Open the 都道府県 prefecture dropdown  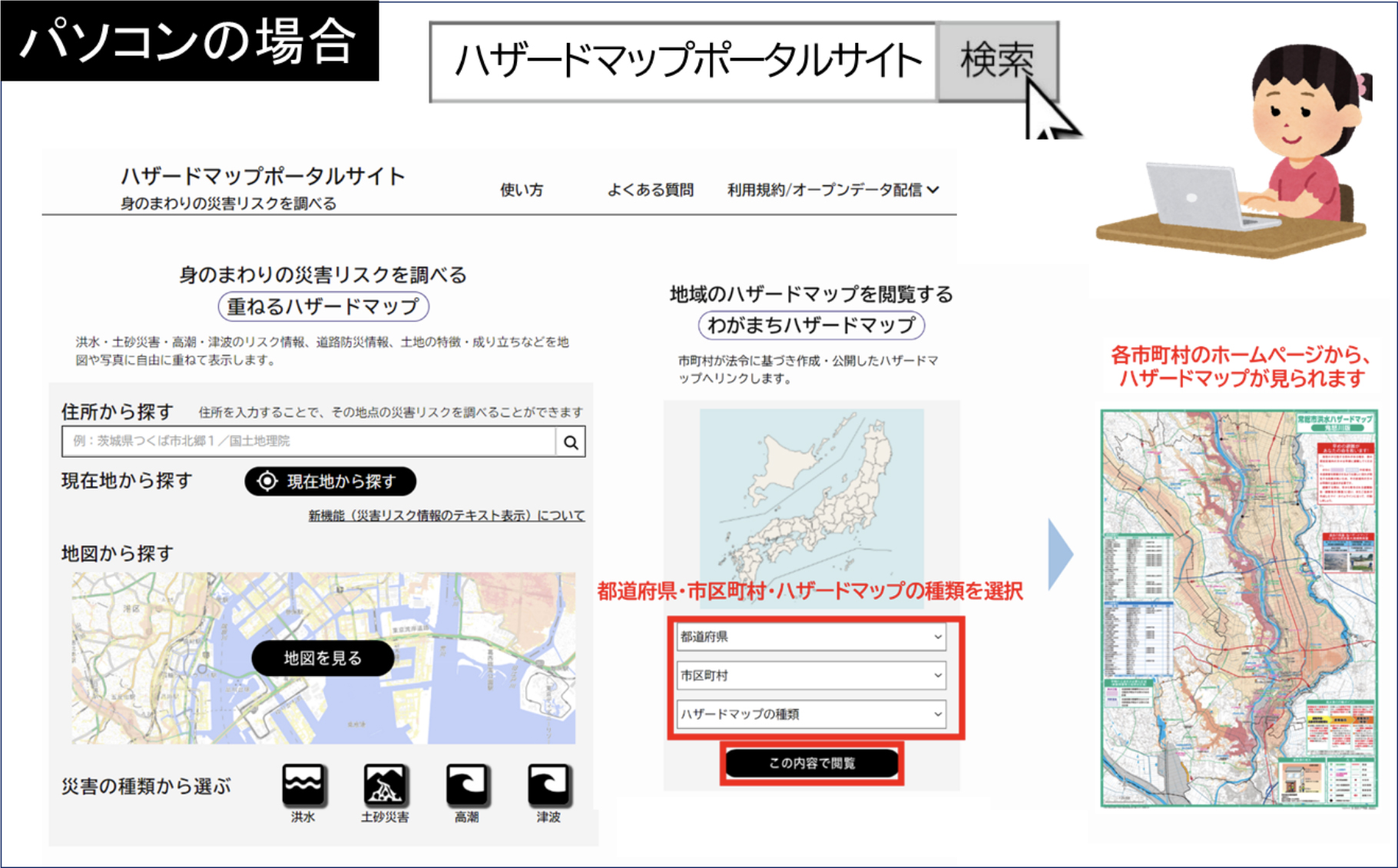[x=810, y=637]
